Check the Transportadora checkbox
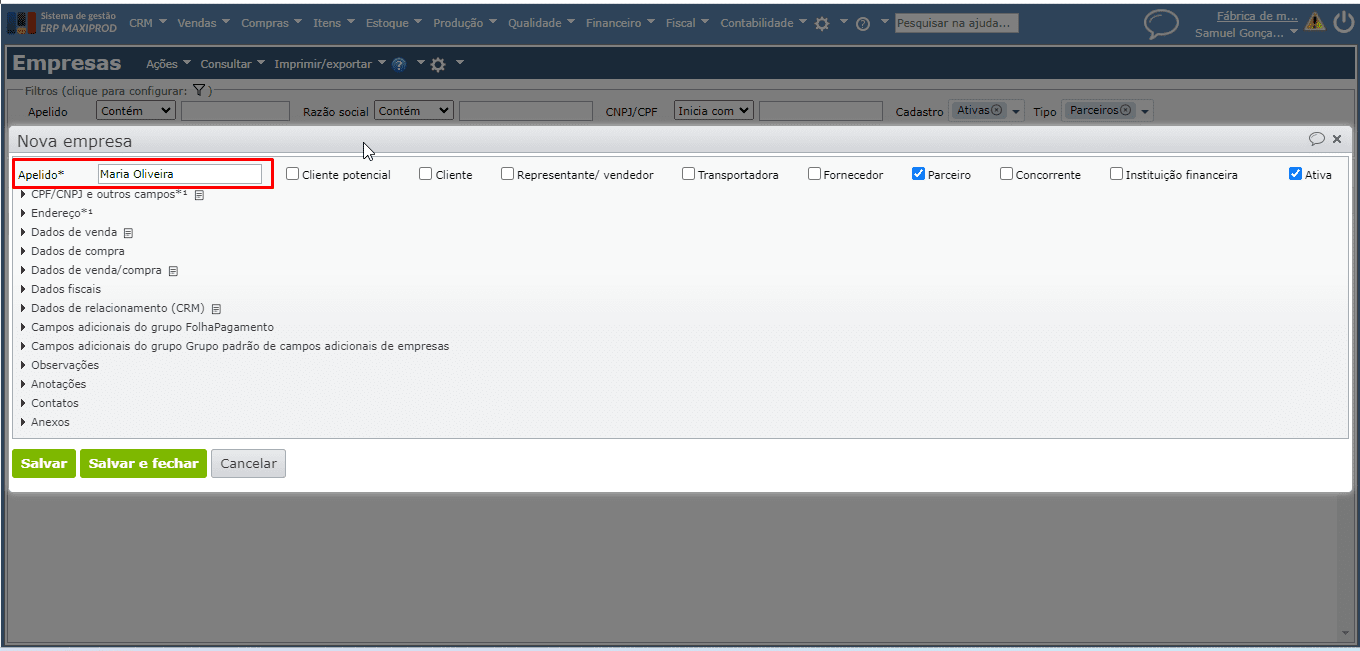This screenshot has width=1360, height=651. click(689, 174)
